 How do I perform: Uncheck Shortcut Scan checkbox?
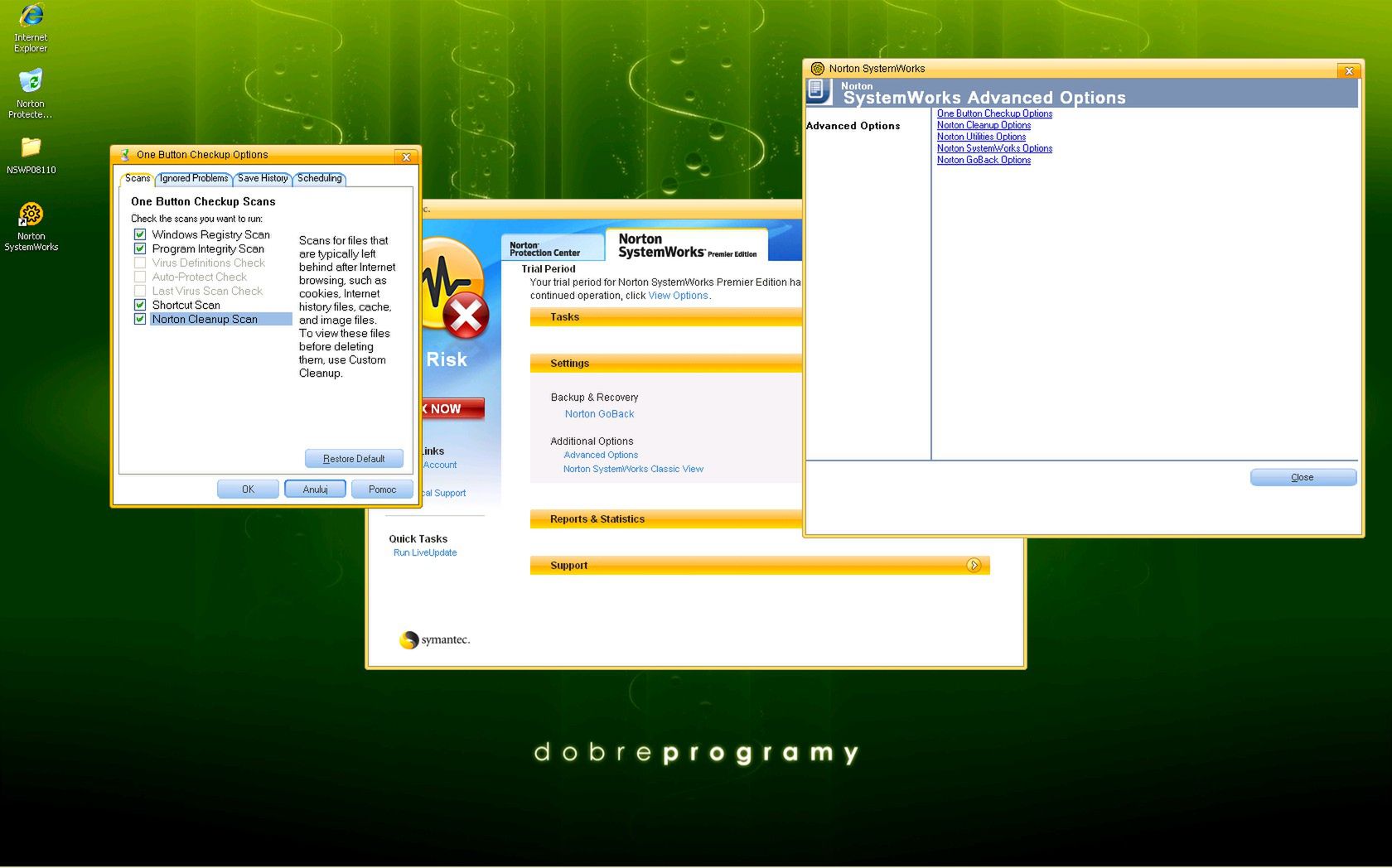coord(140,305)
